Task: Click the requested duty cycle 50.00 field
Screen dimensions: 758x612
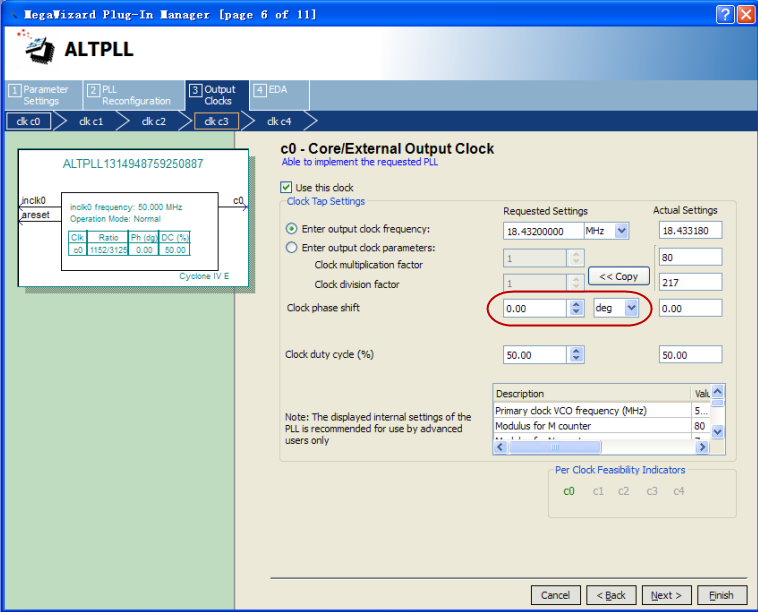Action: (535, 355)
